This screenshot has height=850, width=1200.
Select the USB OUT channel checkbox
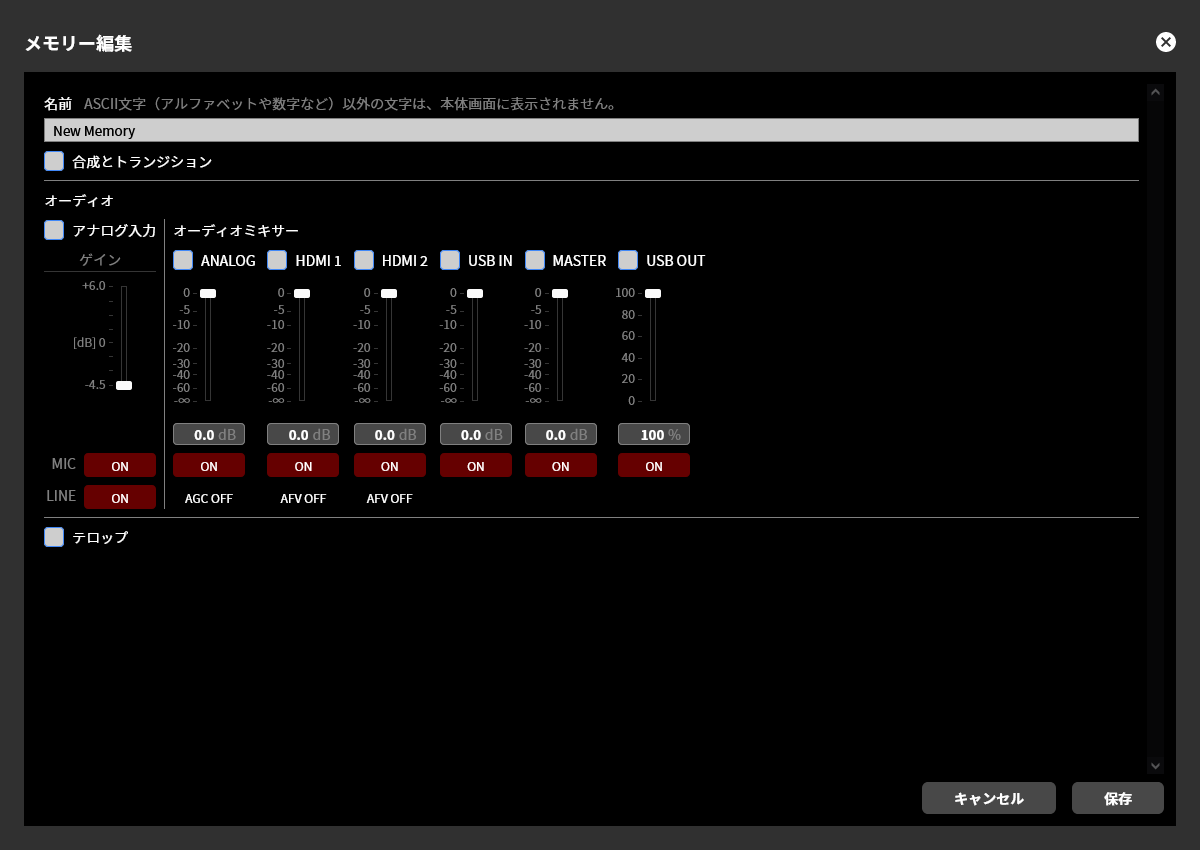tap(628, 260)
